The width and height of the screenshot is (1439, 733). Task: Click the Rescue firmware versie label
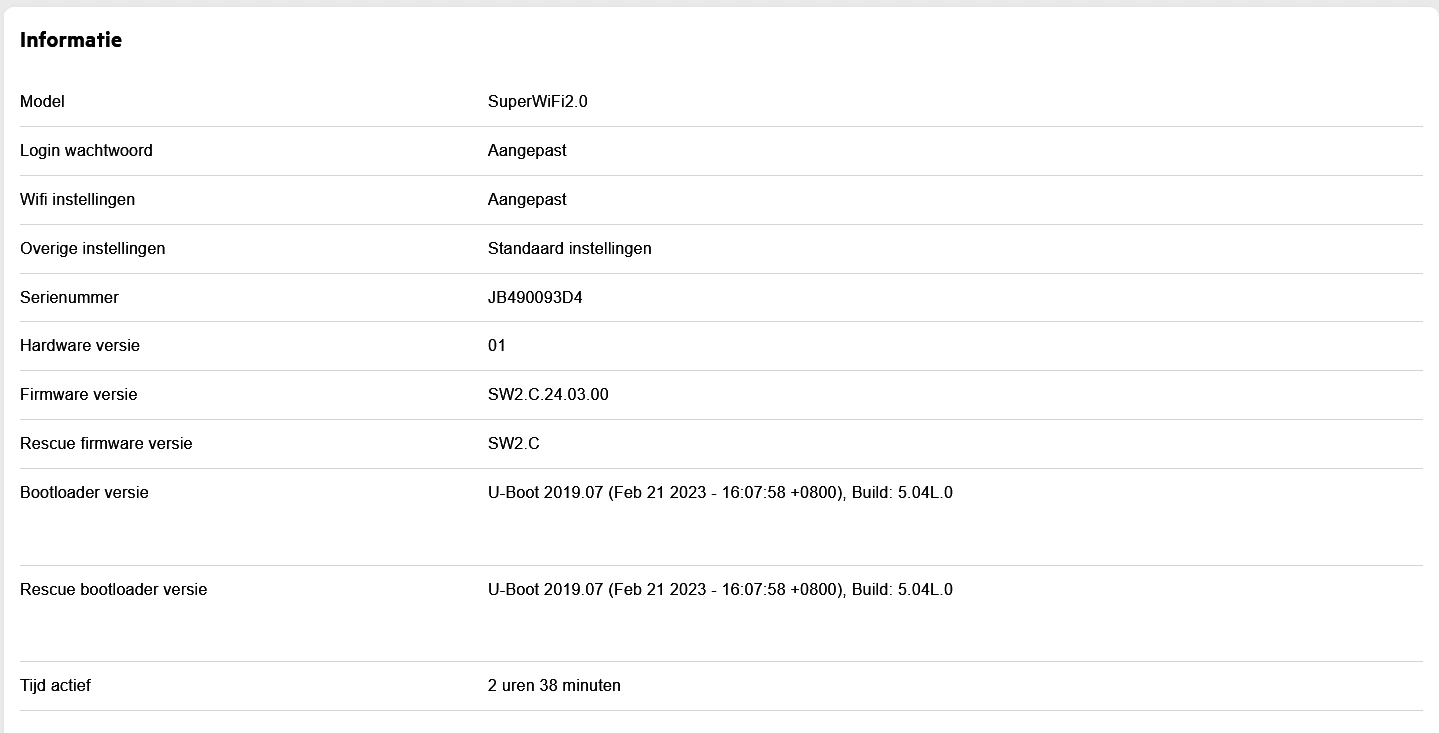(x=106, y=443)
